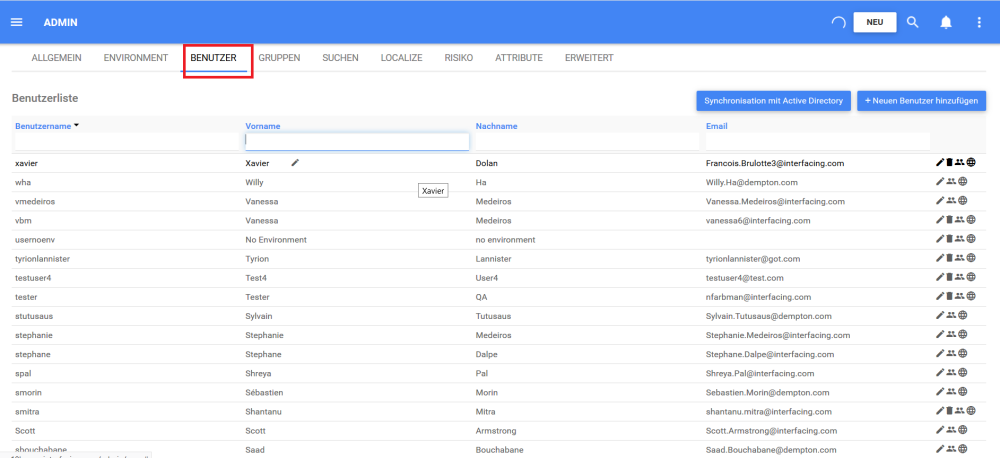This screenshot has height=458, width=1000.
Task: Open the Attribute tab
Action: pos(519,58)
